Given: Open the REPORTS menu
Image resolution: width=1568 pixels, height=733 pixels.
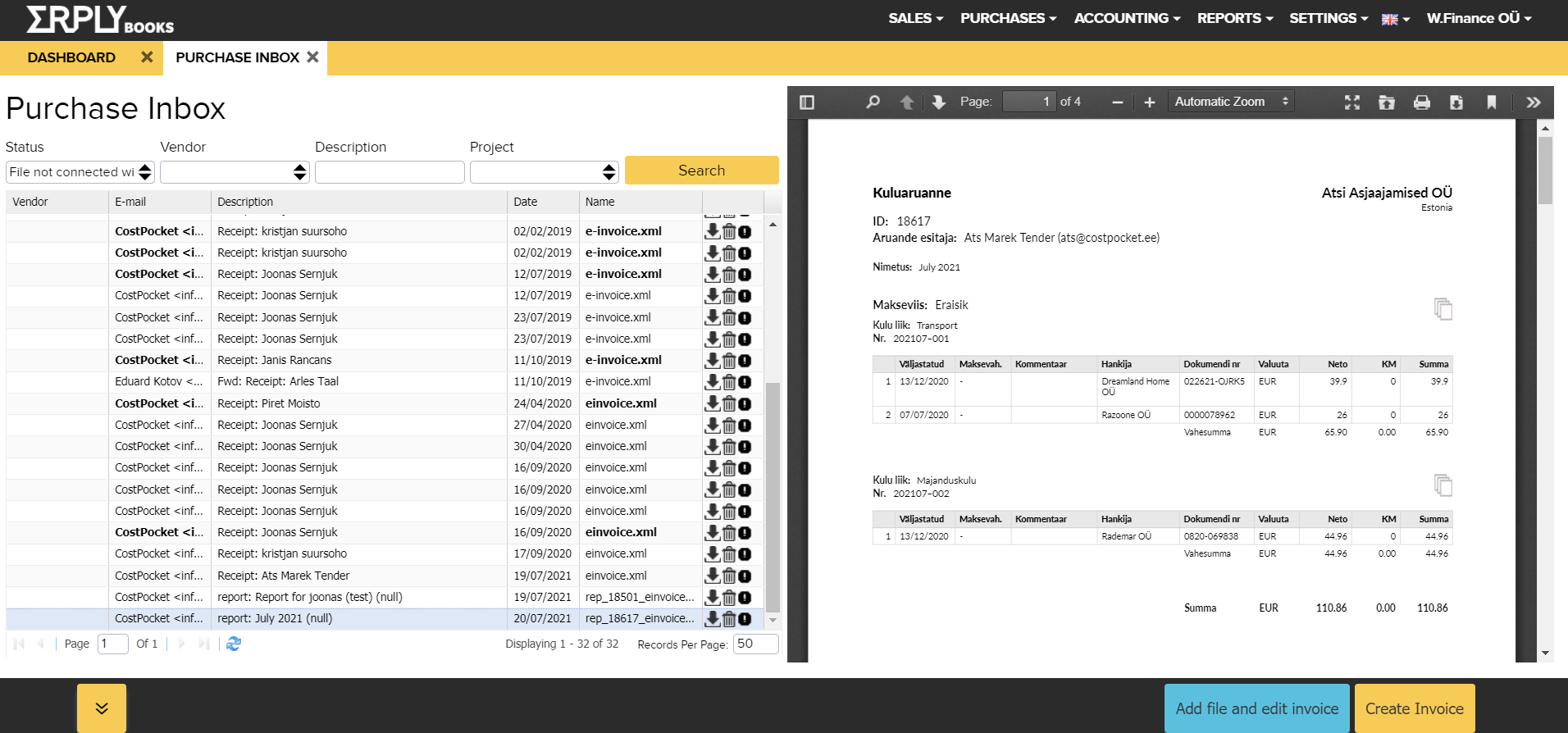Looking at the screenshot, I should click(x=1234, y=18).
